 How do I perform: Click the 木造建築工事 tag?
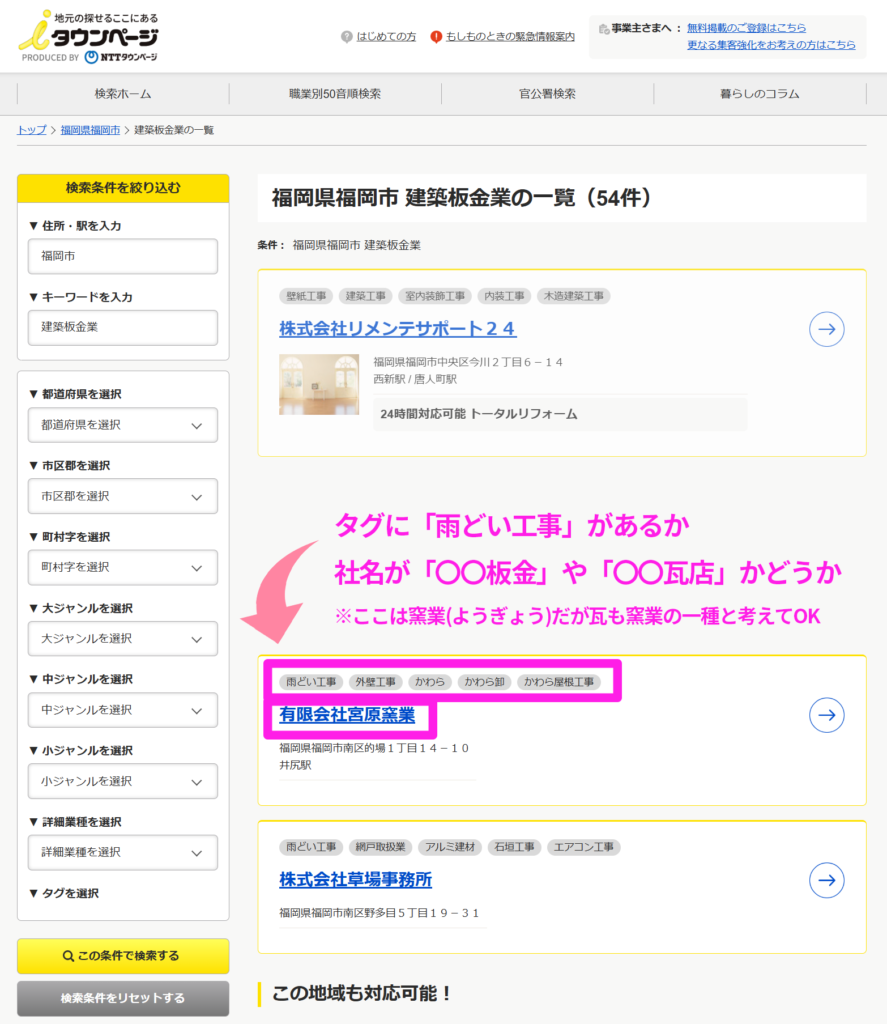573,296
